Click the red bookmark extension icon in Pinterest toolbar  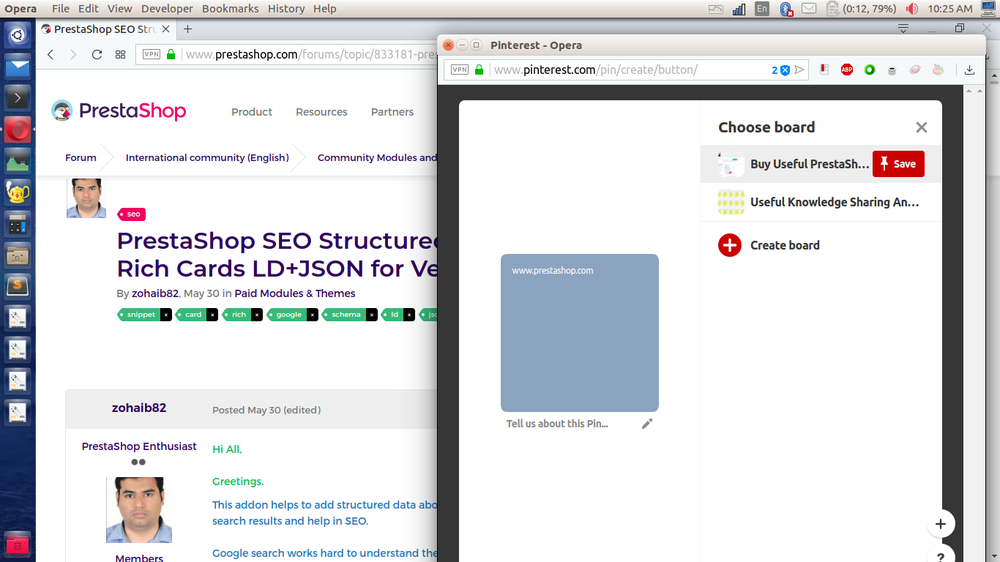pyautogui.click(x=824, y=70)
